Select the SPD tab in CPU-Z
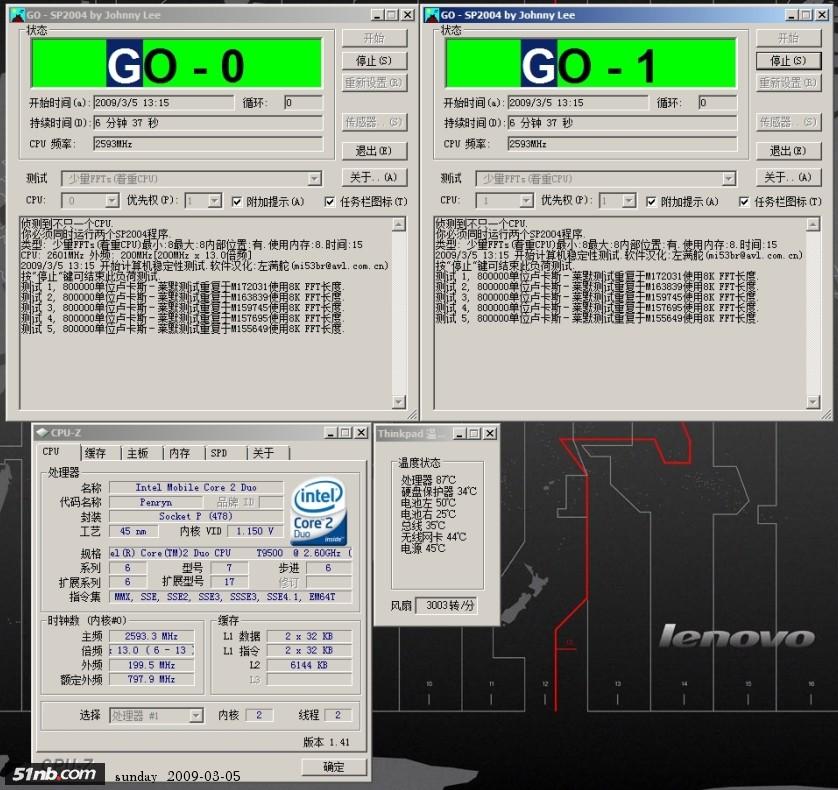The width and height of the screenshot is (838, 790). 218,453
